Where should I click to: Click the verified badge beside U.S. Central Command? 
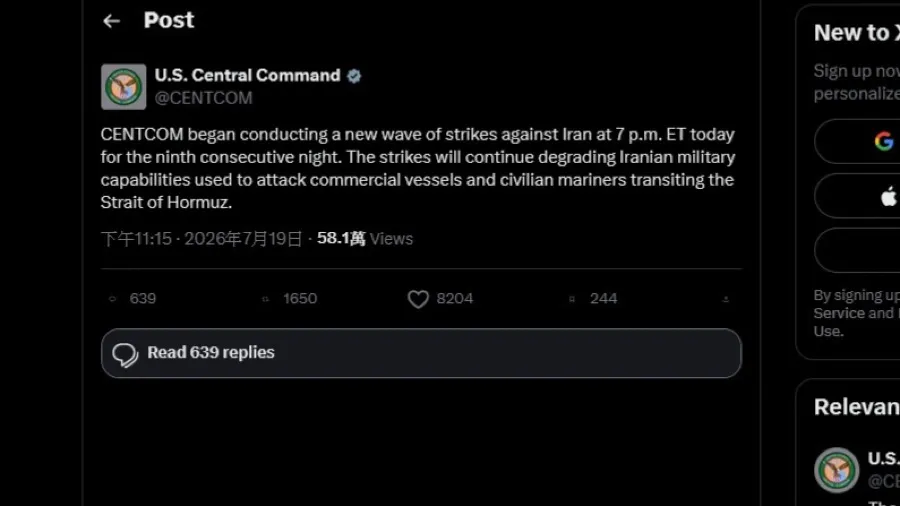[x=354, y=76]
